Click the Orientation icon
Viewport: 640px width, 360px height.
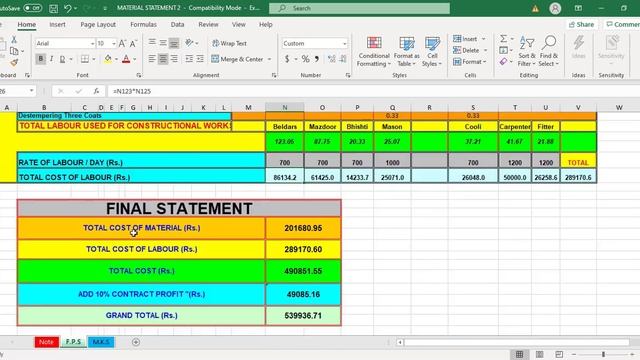(x=189, y=42)
